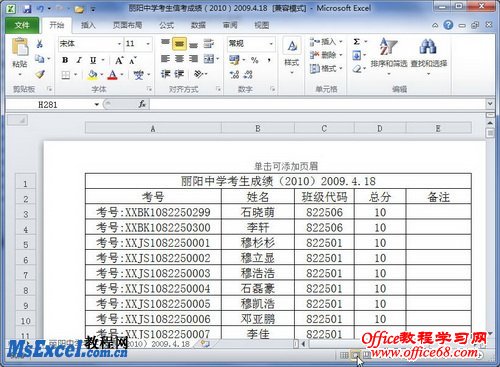This screenshot has height=367, width=500.
Task: Increase the indent
Action: [x=179, y=74]
